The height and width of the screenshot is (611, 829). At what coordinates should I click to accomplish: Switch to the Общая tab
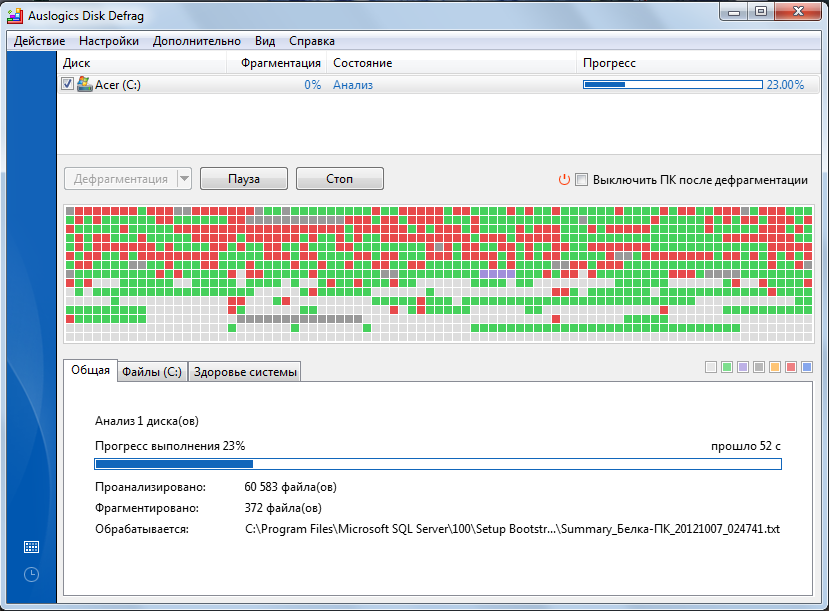(x=90, y=370)
